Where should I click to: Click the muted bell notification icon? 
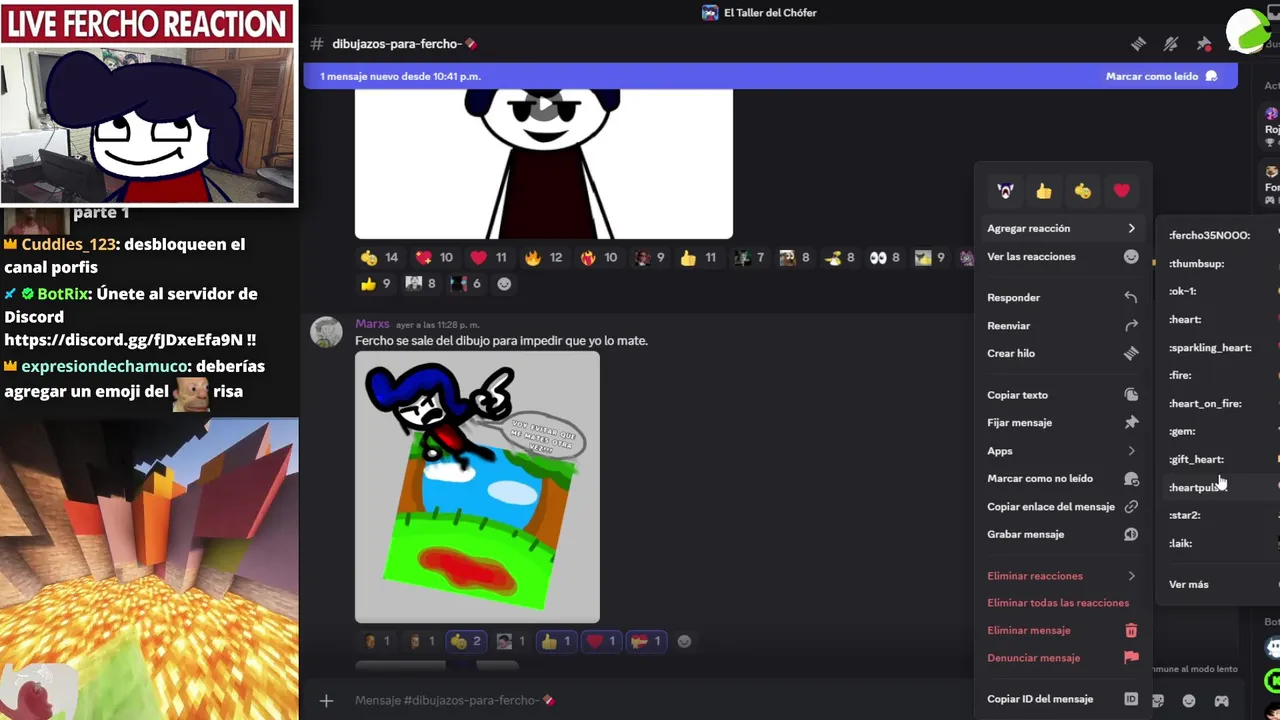[1170, 44]
